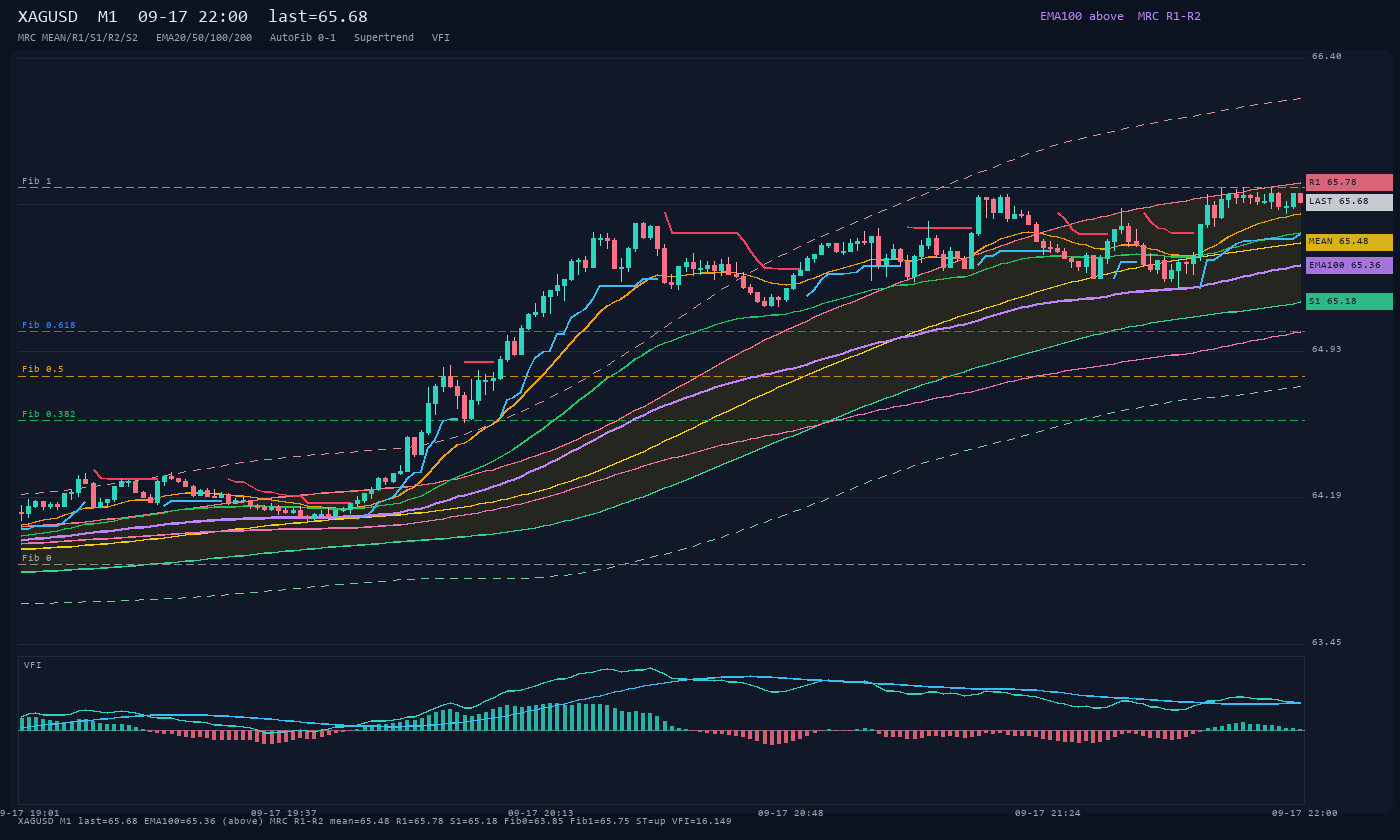Viewport: 1400px width, 840px height.
Task: Click the Supertrend indicator label
Action: [384, 38]
